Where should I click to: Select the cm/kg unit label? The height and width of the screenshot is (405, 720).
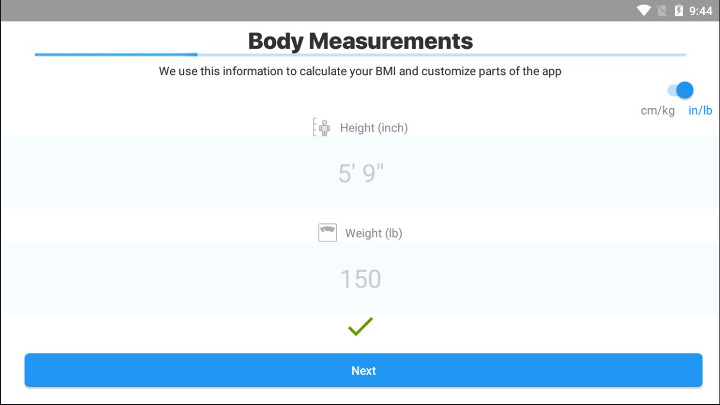[x=658, y=111]
